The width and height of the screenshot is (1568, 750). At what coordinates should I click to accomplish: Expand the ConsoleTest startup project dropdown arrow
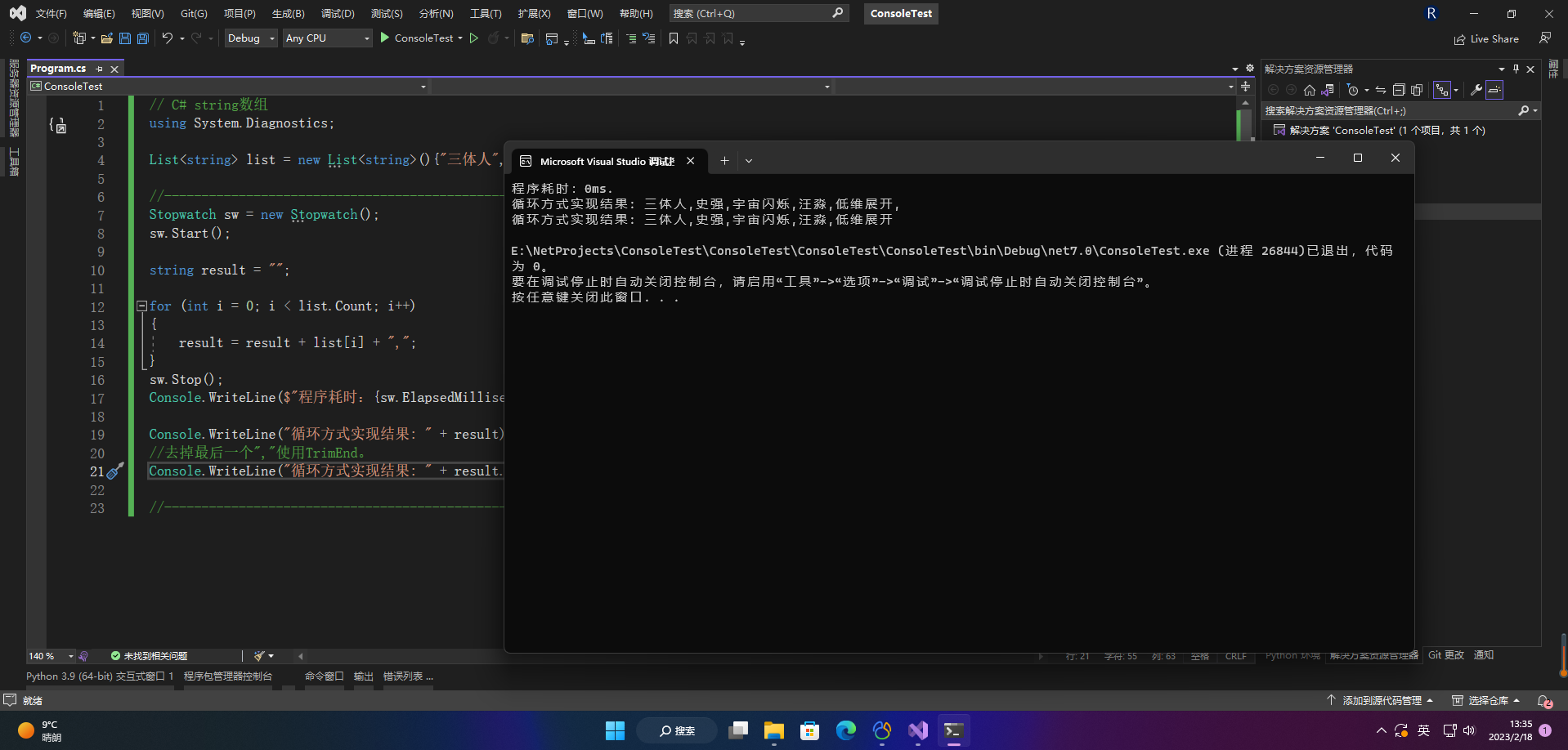pyautogui.click(x=460, y=38)
